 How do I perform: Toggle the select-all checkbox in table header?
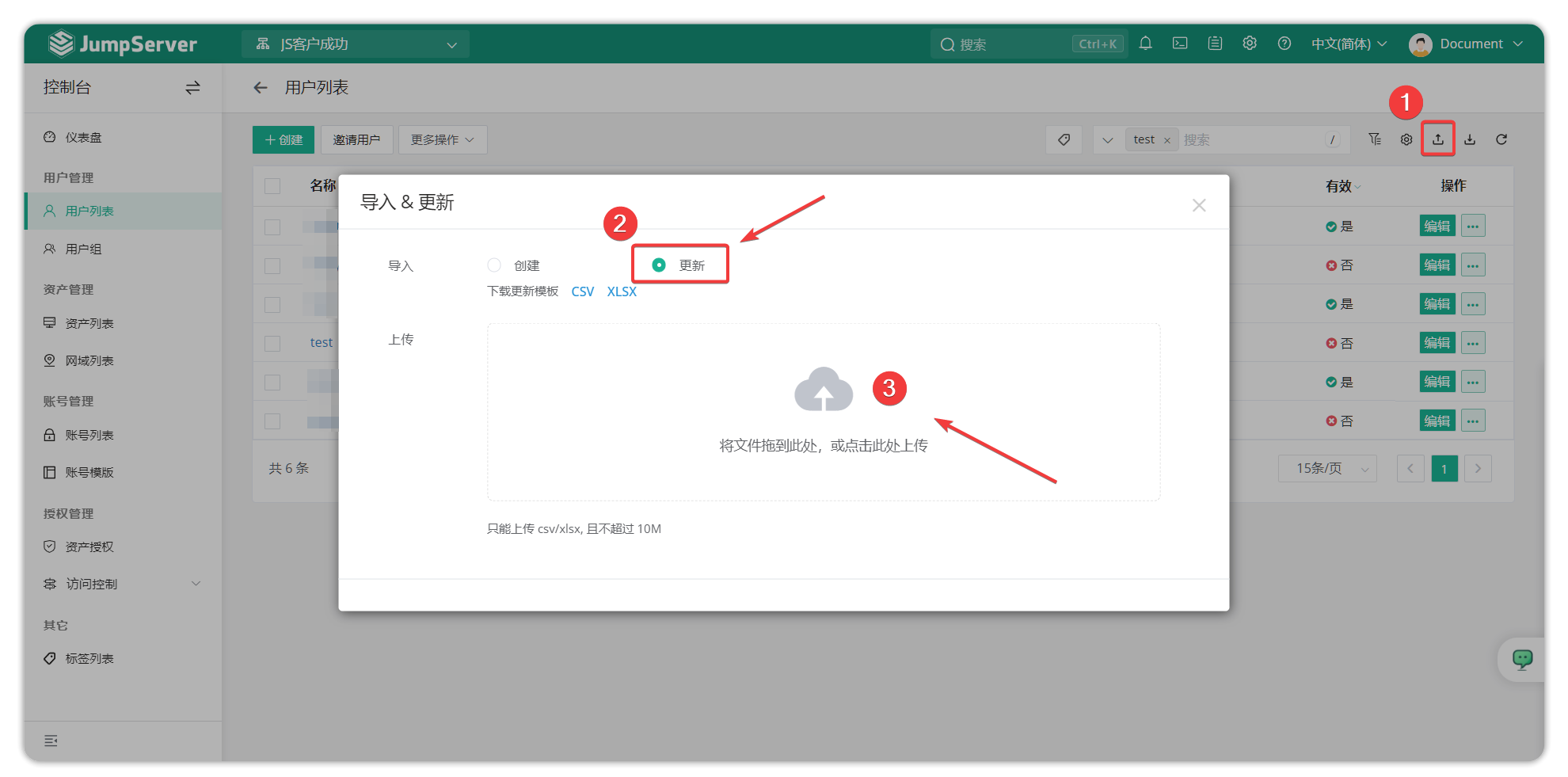click(272, 186)
